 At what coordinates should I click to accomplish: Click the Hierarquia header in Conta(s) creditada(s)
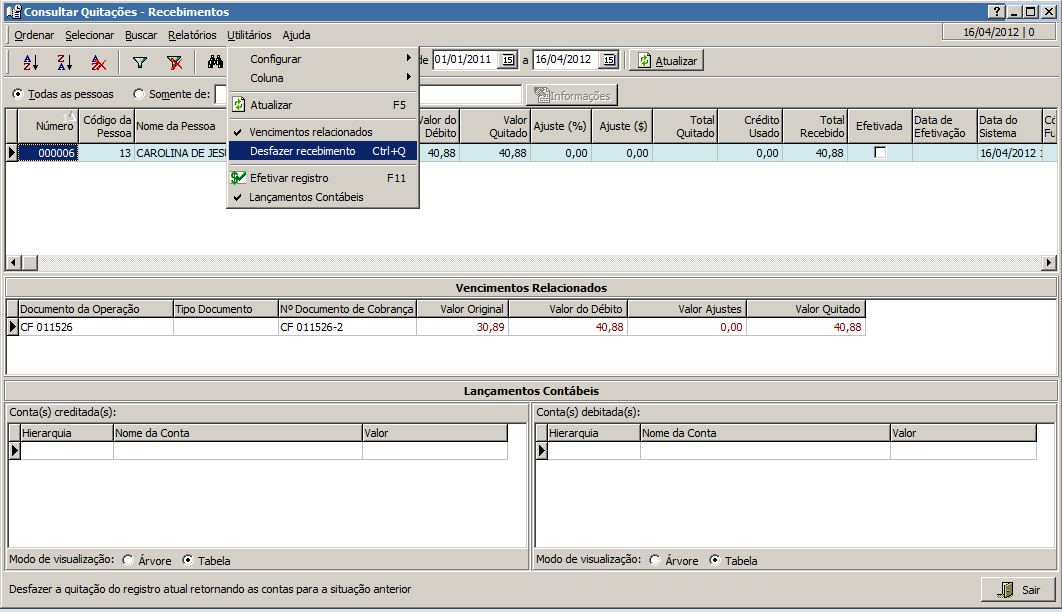coord(66,433)
